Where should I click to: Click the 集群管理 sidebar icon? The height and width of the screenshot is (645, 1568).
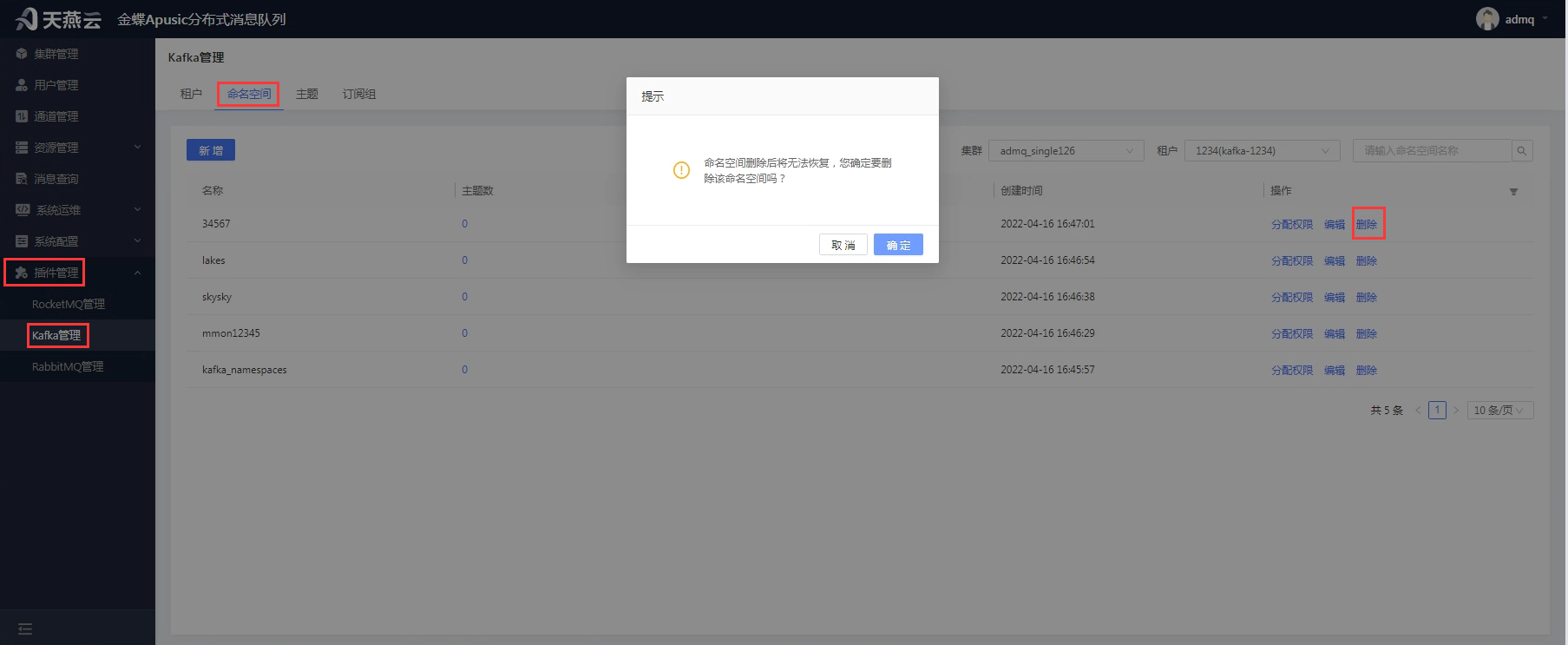22,54
